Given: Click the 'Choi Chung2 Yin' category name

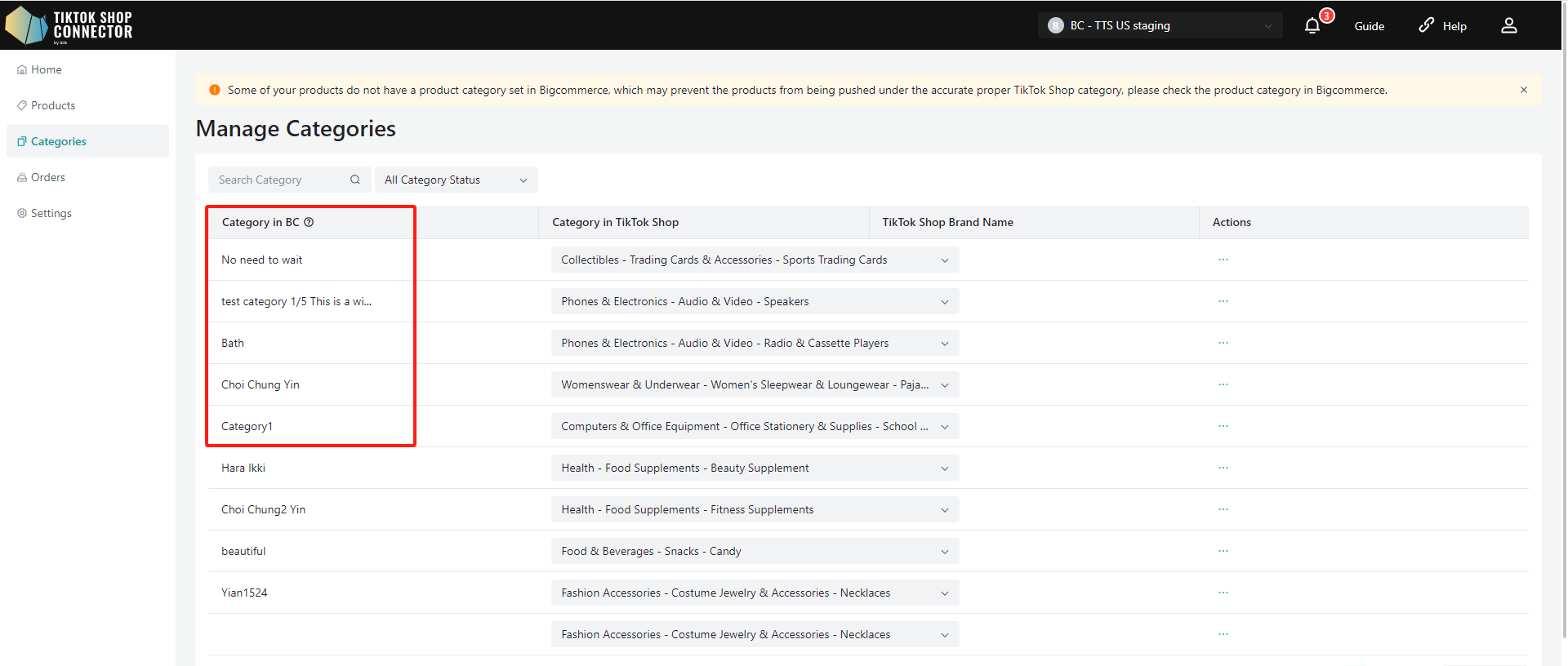Looking at the screenshot, I should [263, 509].
